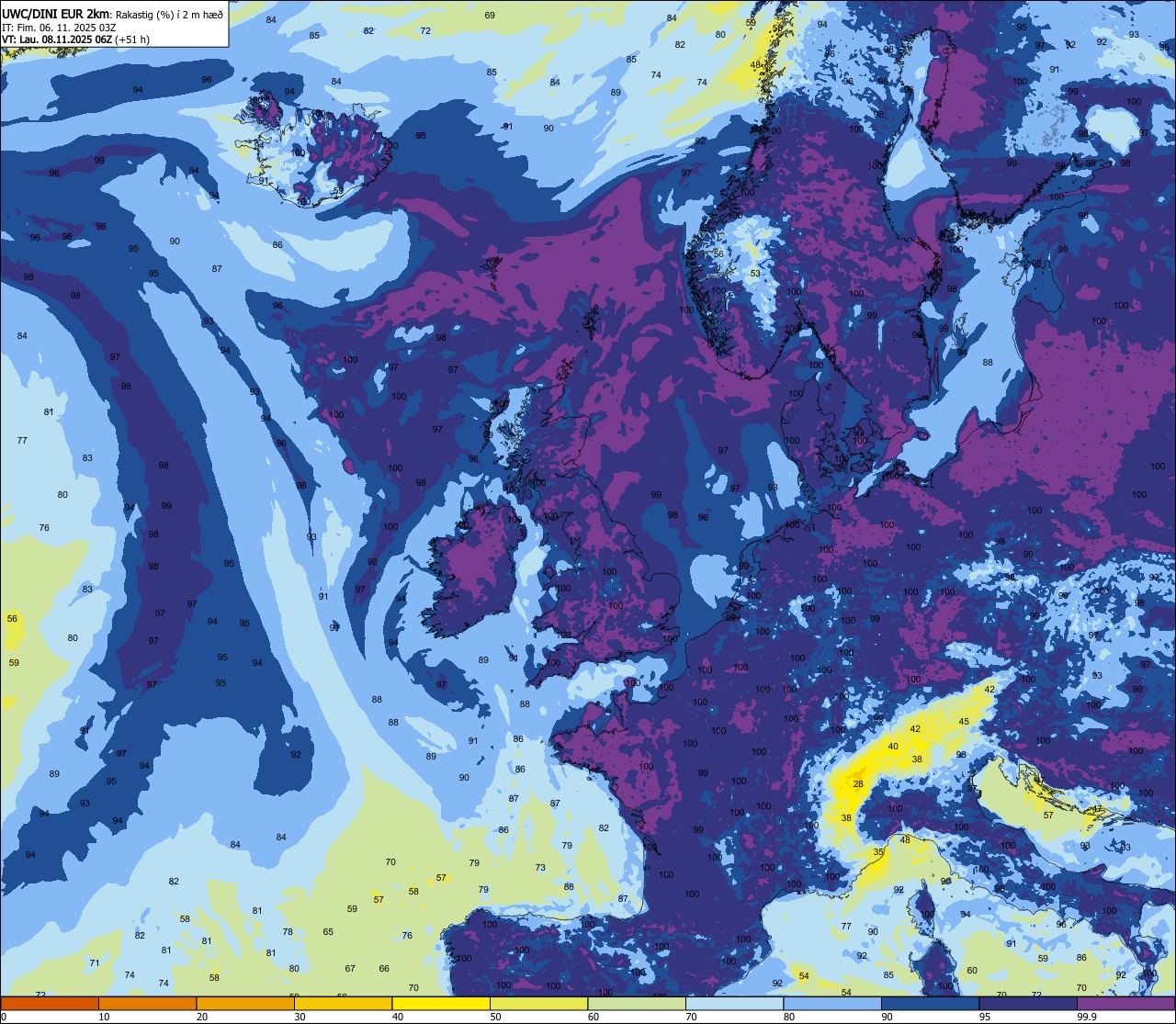1176x1024 pixels.
Task: Click the '66' humidity value on the map
Action: [x=384, y=968]
